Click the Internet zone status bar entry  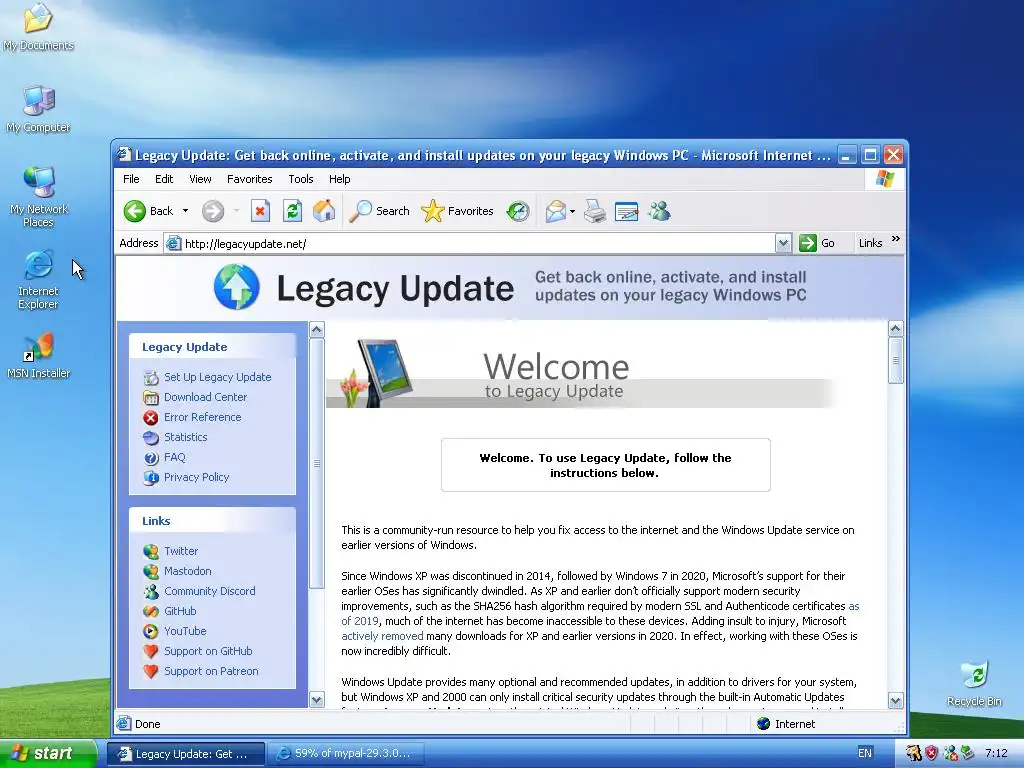tap(787, 724)
